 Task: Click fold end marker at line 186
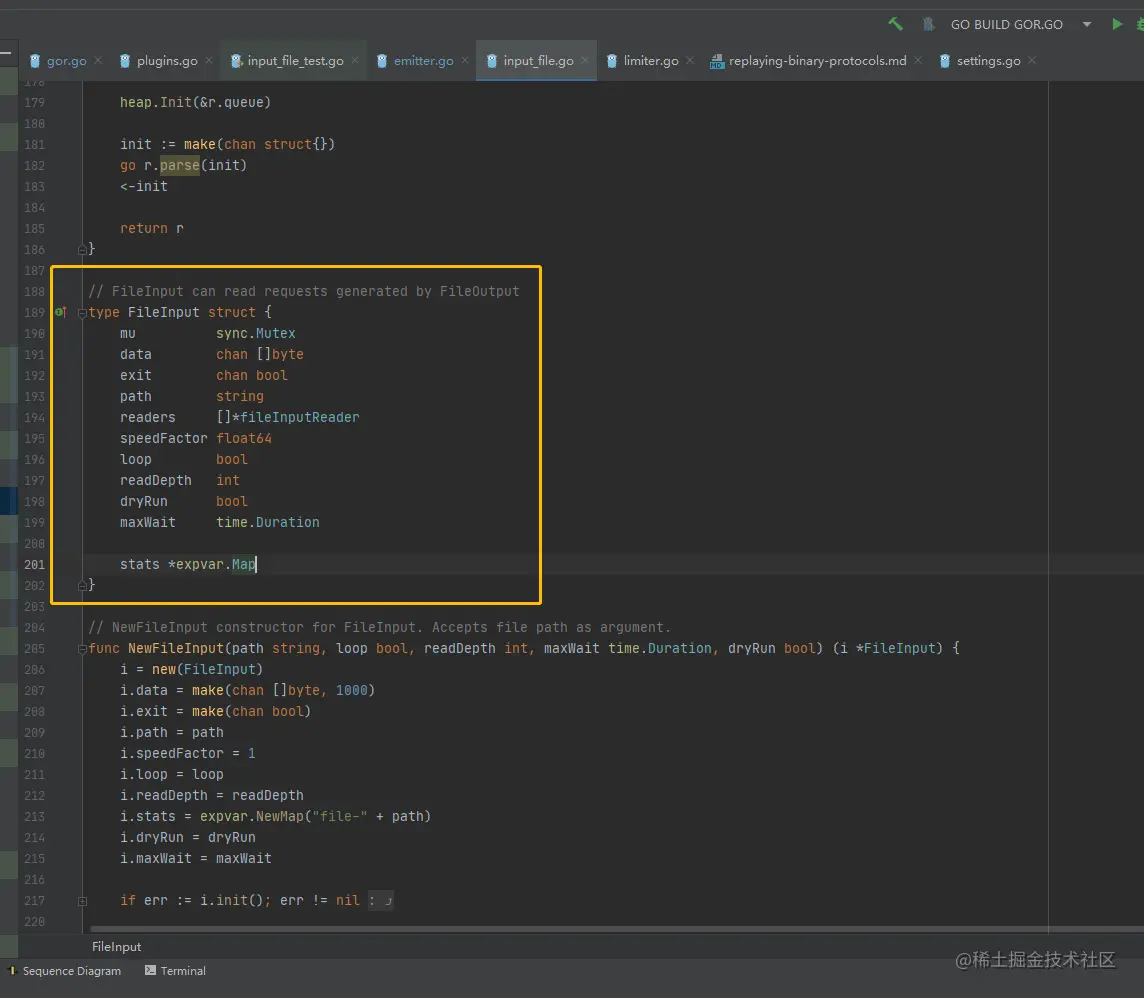[x=82, y=250]
